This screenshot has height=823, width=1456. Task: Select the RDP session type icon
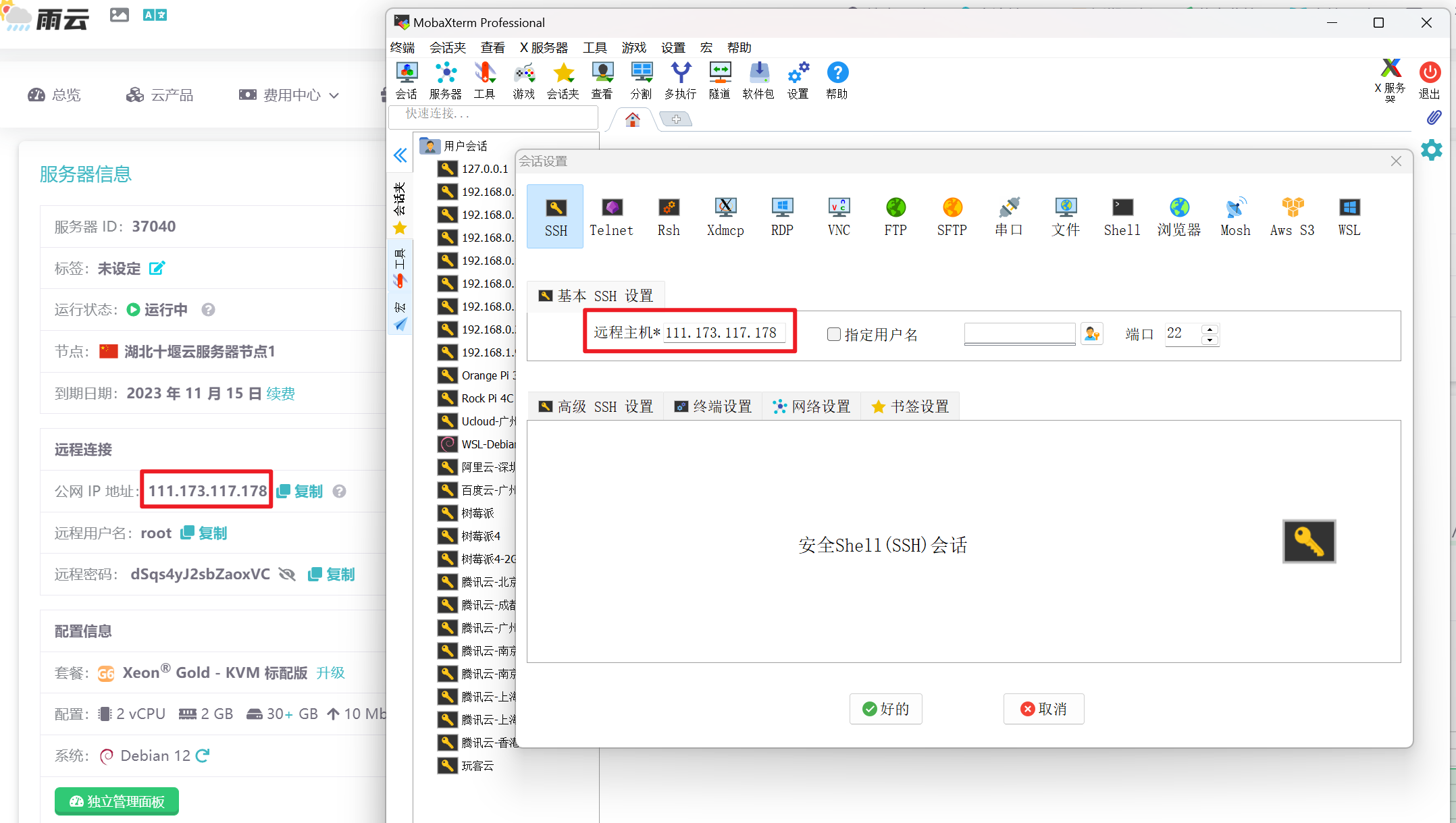(782, 215)
